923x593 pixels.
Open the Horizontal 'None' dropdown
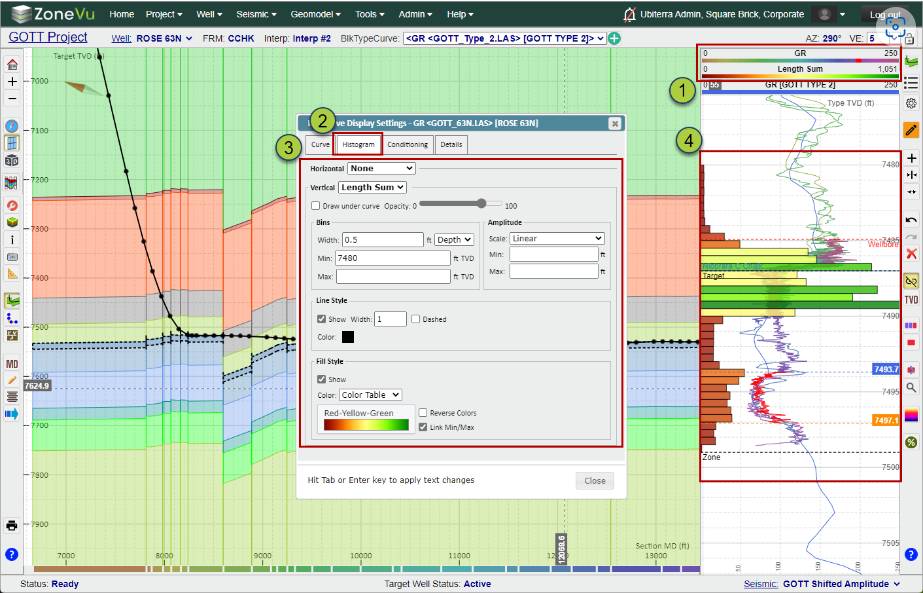(381, 168)
